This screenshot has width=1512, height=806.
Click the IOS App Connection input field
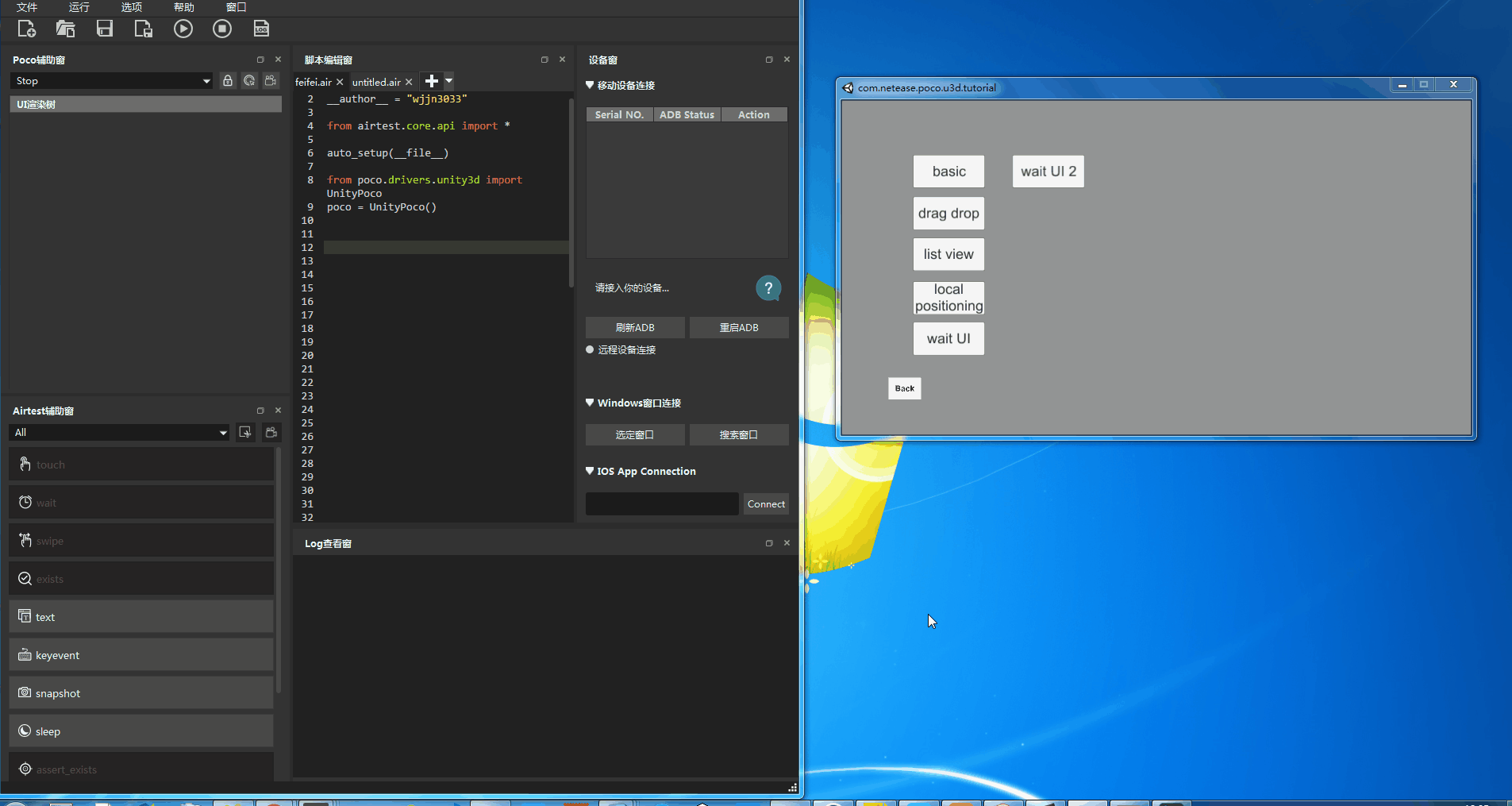click(x=661, y=503)
